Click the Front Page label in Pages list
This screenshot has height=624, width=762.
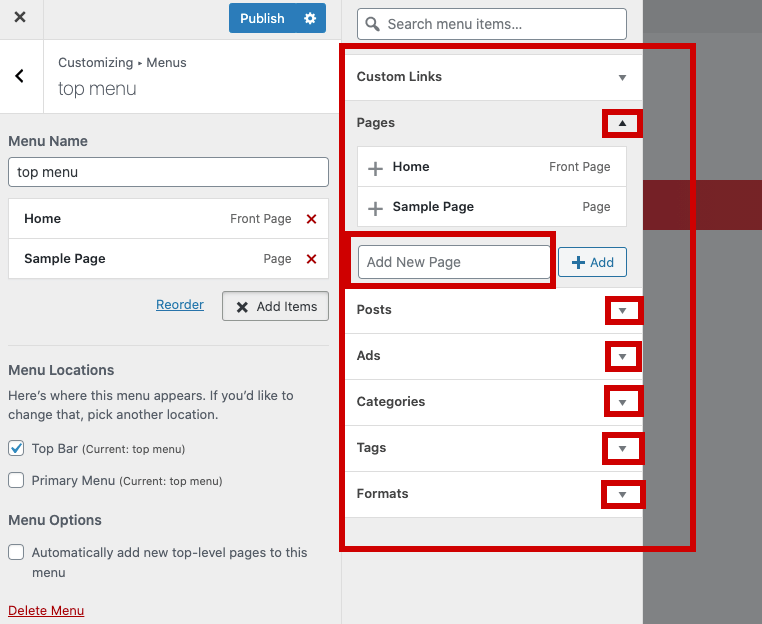coord(580,167)
